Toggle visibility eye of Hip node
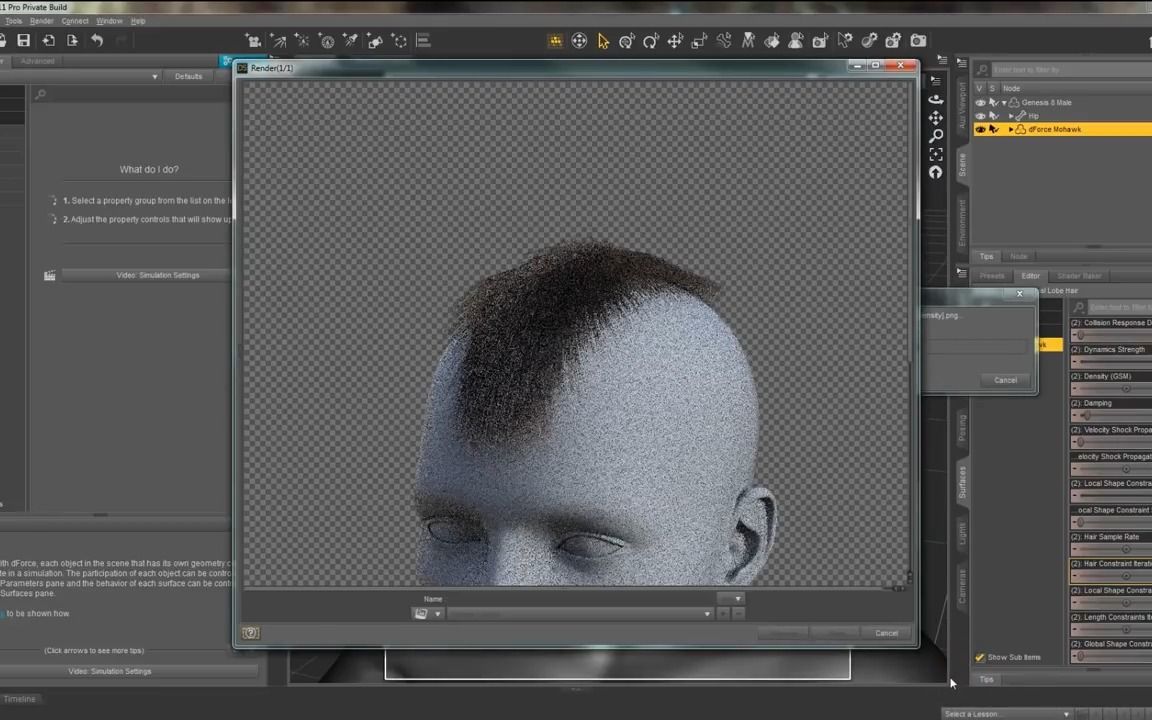Viewport: 1152px width, 720px height. [980, 116]
